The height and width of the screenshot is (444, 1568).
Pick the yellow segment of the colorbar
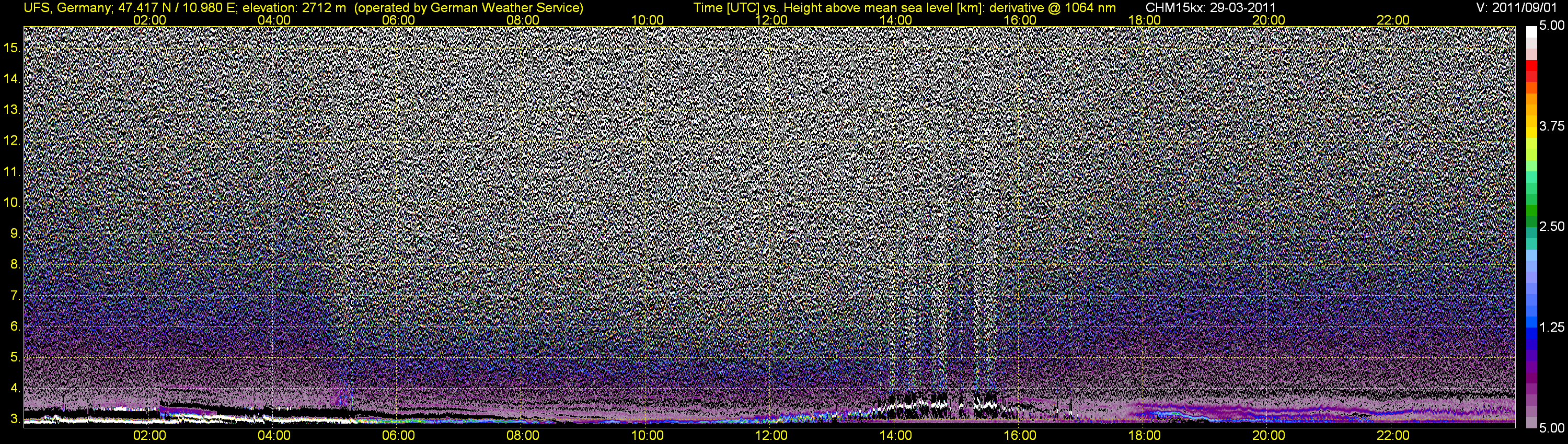[x=1531, y=132]
